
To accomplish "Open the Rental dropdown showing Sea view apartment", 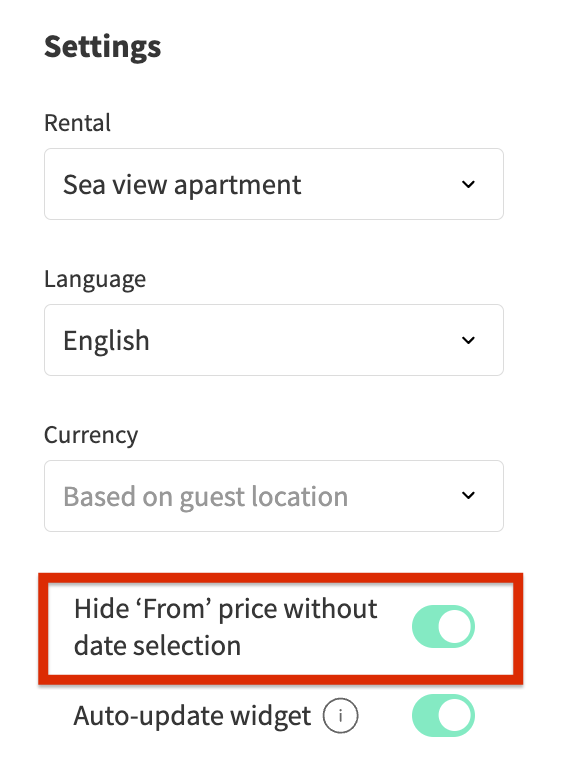I will pyautogui.click(x=274, y=184).
